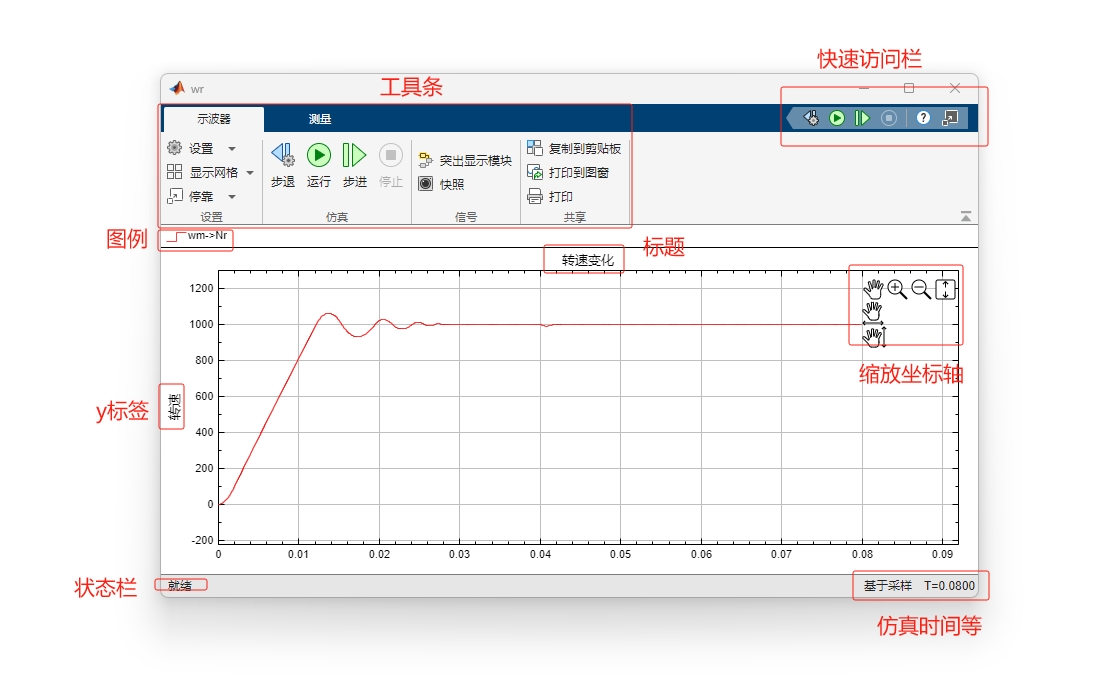1117x698 pixels.
Task: Click the 就绪 status text
Action: pyautogui.click(x=180, y=585)
